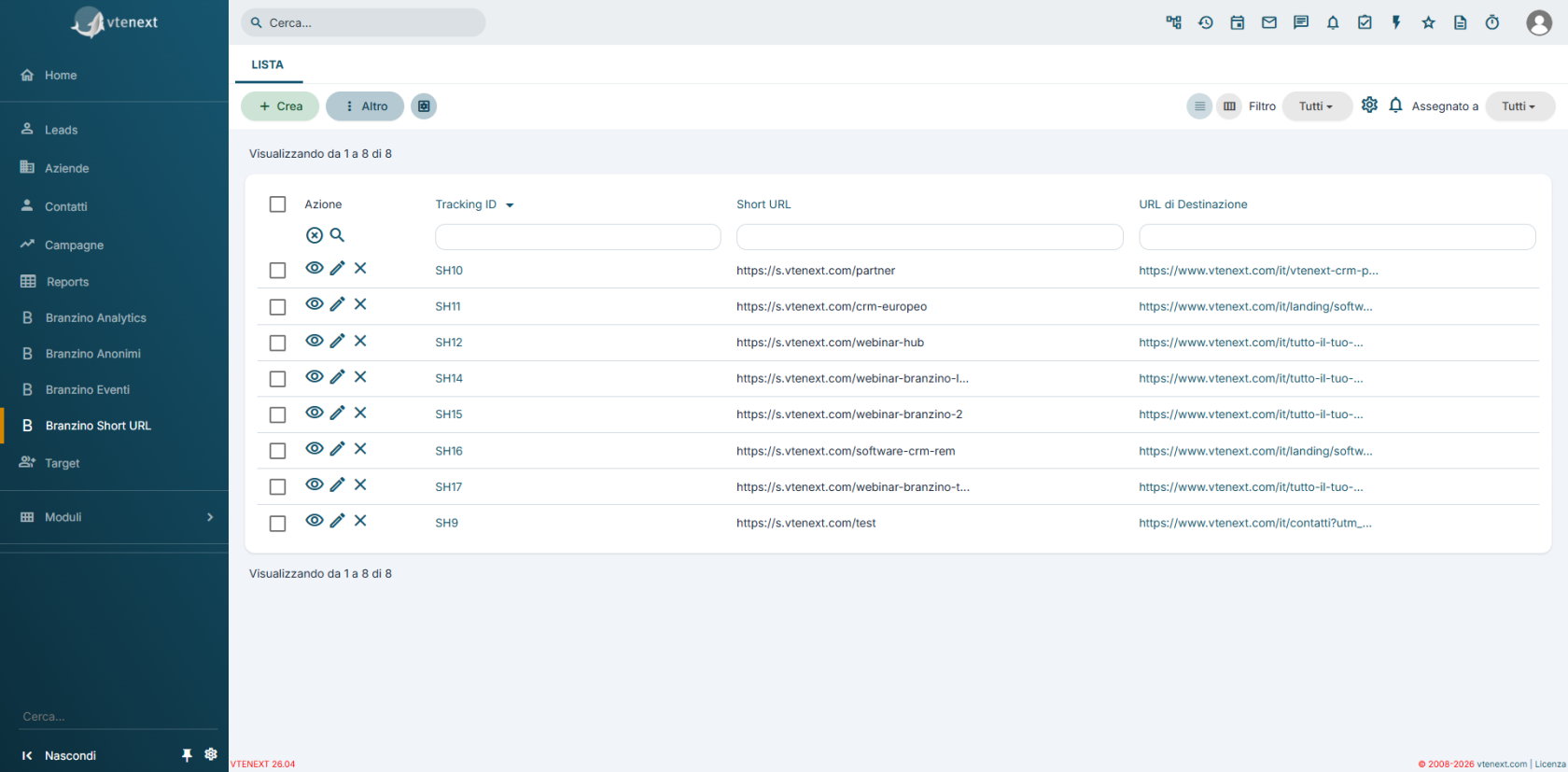The image size is (1568, 772).
Task: Click the bell icon beside Assegnato a
Action: [x=1395, y=105]
